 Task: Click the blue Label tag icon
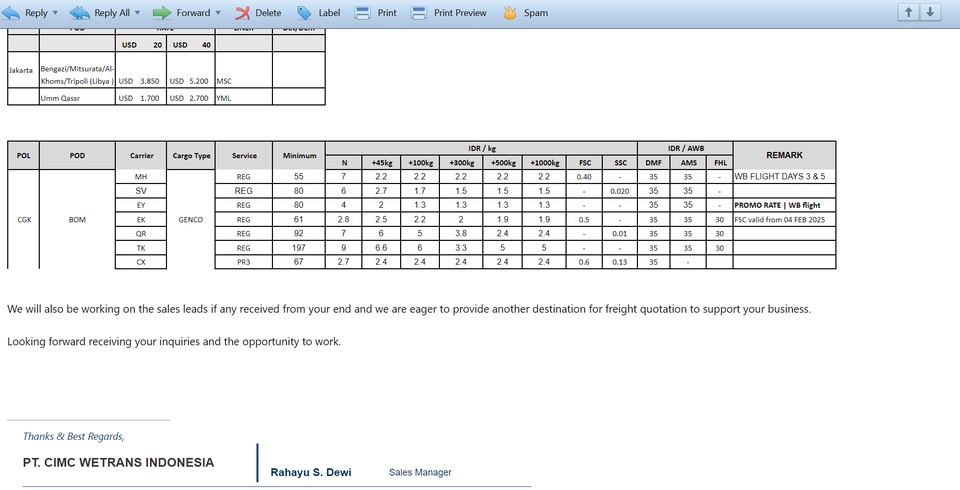pos(304,13)
